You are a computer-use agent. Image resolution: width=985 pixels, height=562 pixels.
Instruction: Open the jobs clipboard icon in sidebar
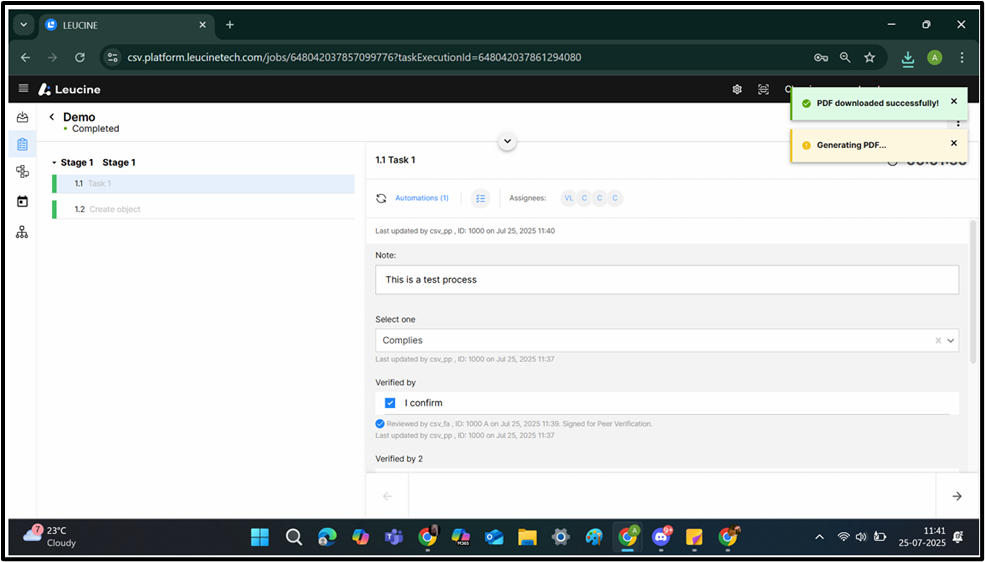tap(22, 145)
